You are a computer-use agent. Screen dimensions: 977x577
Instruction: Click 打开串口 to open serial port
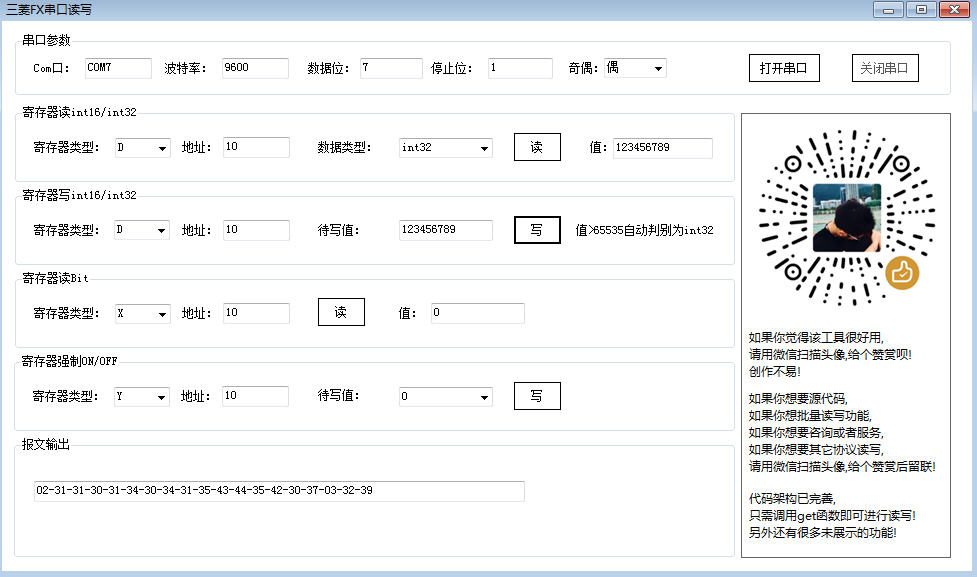tap(784, 68)
